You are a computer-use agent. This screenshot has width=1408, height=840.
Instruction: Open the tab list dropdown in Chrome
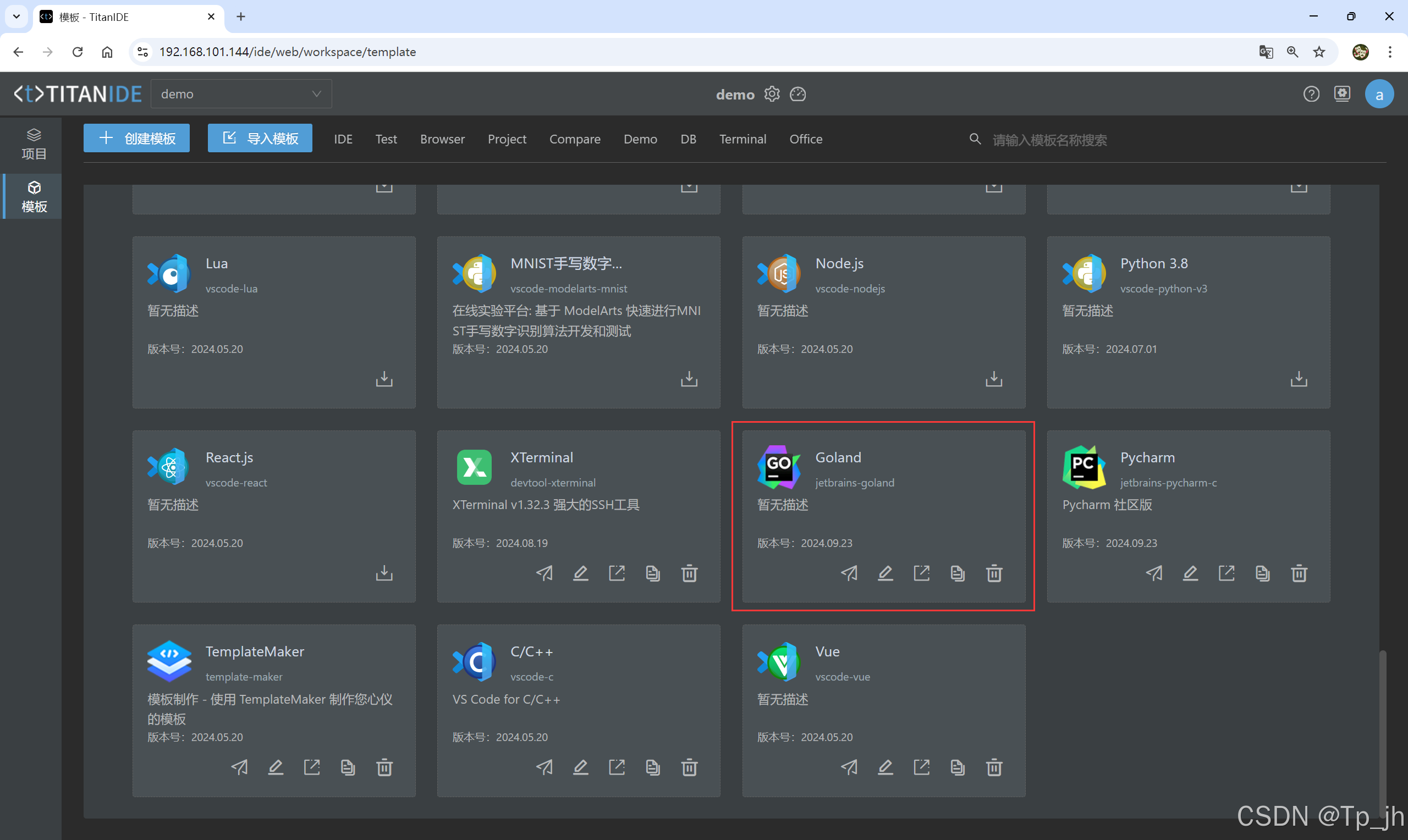click(x=16, y=16)
